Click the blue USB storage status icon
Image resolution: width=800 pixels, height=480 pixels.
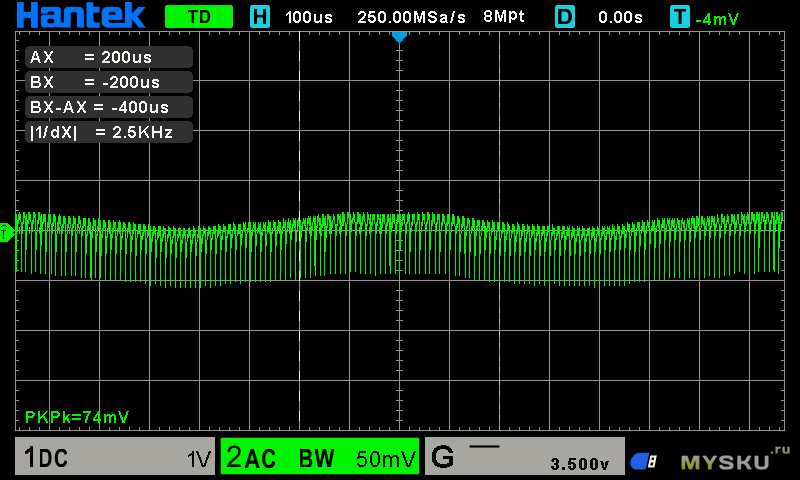[x=643, y=461]
